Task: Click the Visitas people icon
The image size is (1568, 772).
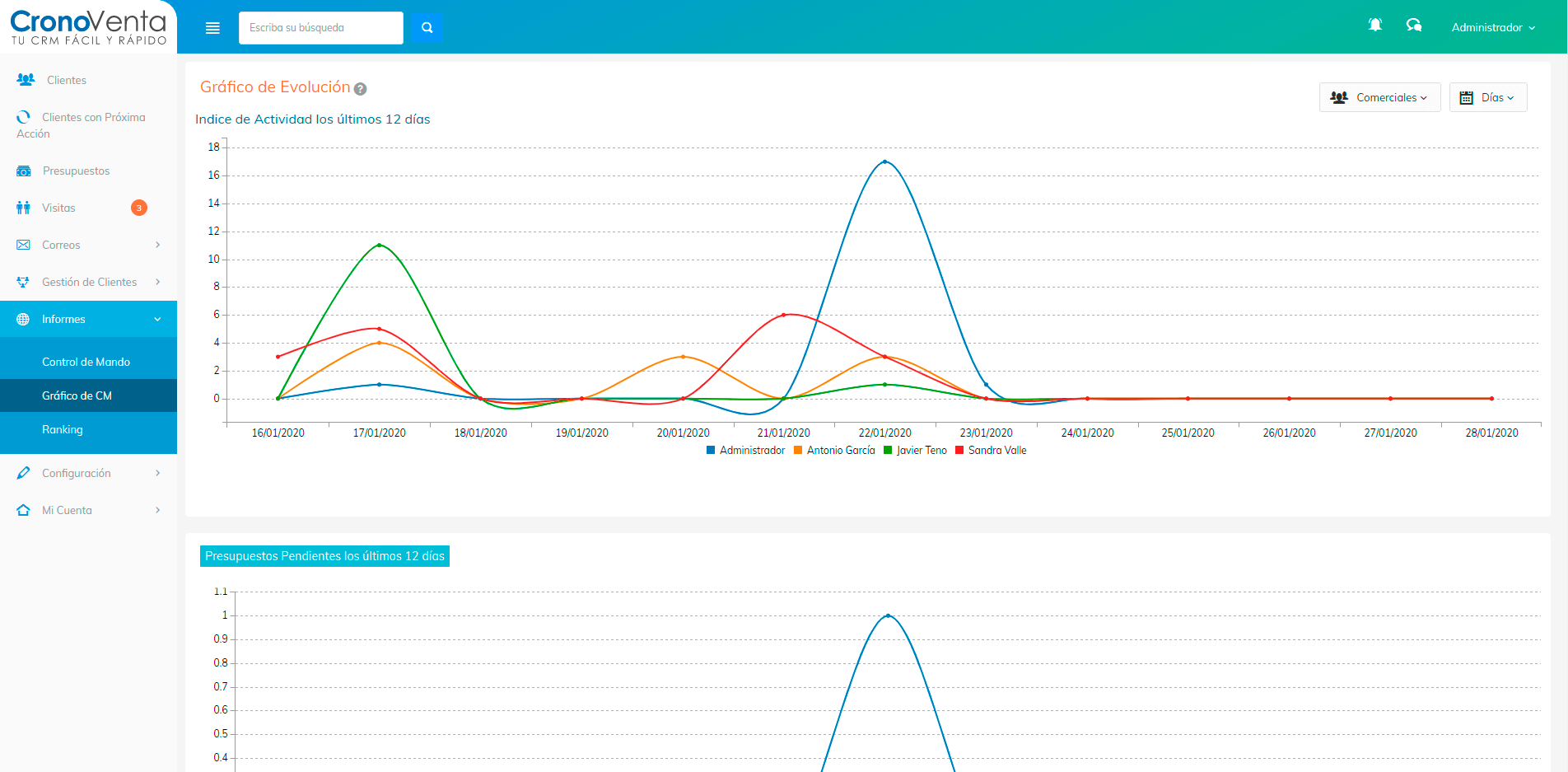Action: [23, 208]
